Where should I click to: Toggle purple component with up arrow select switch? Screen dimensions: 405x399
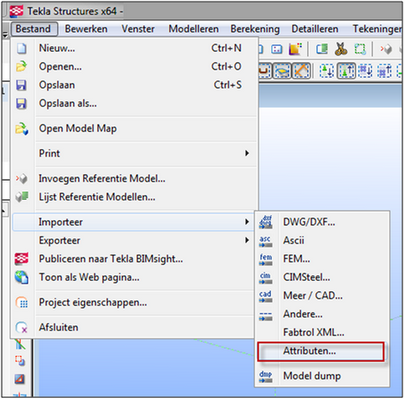coord(384,71)
